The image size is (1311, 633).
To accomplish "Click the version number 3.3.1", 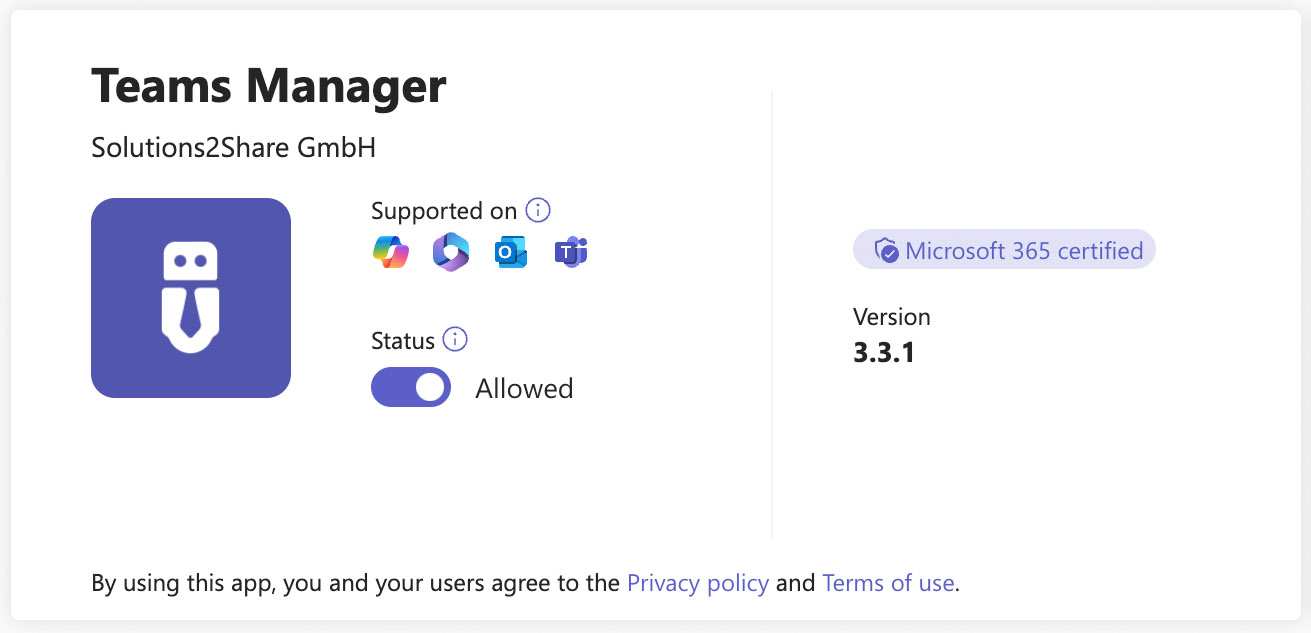I will [x=884, y=352].
